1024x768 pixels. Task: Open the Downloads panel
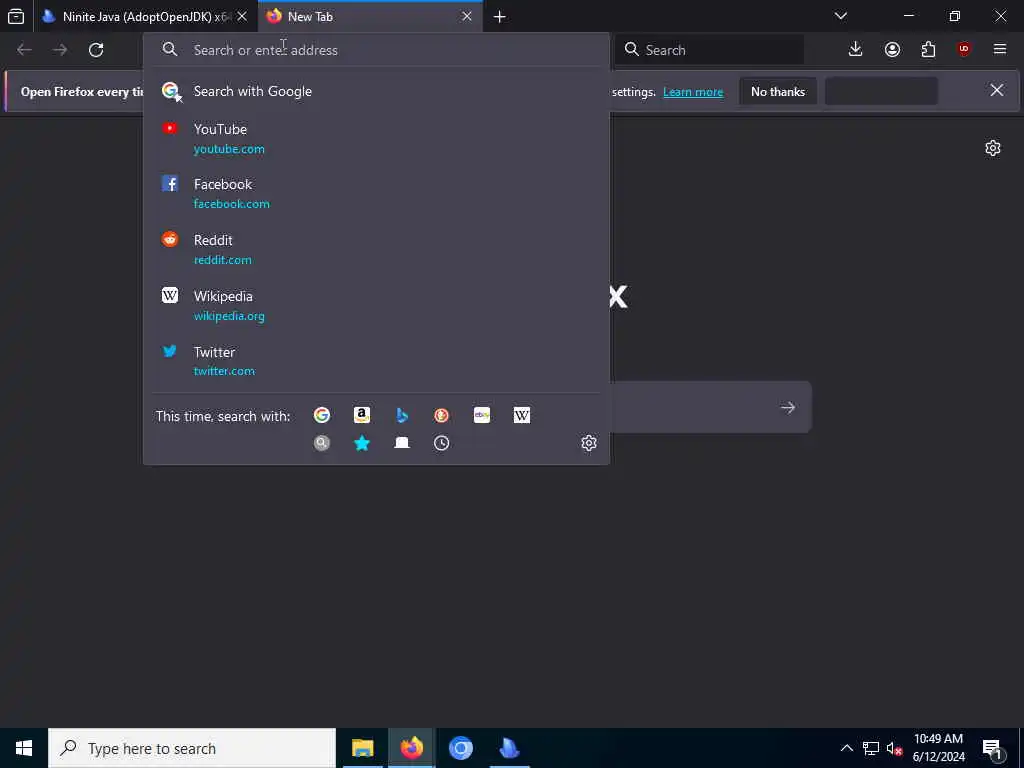tap(856, 50)
